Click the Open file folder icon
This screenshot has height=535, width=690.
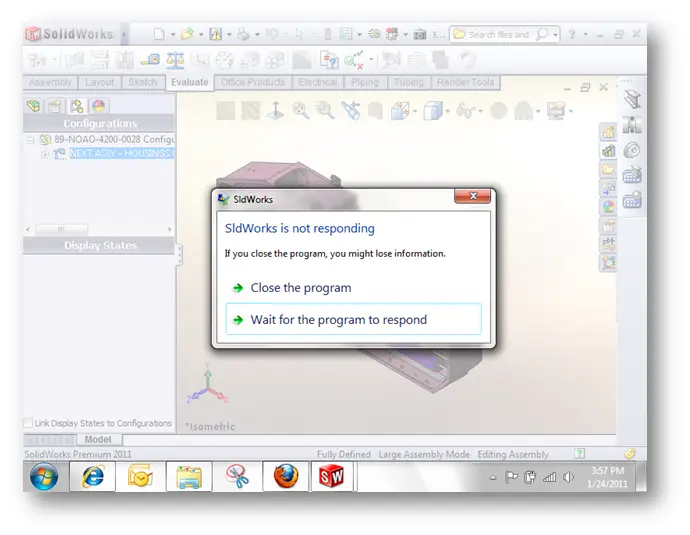pyautogui.click(x=187, y=34)
